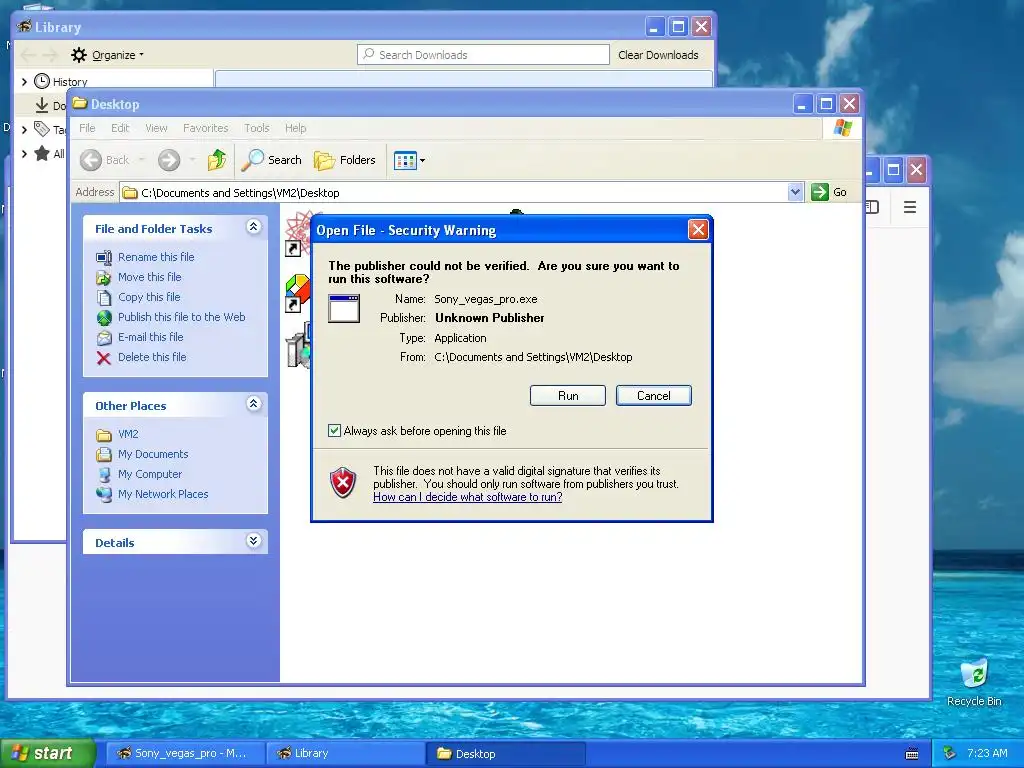This screenshot has width=1024, height=768.
Task: Click the globe Publish icon
Action: [104, 318]
